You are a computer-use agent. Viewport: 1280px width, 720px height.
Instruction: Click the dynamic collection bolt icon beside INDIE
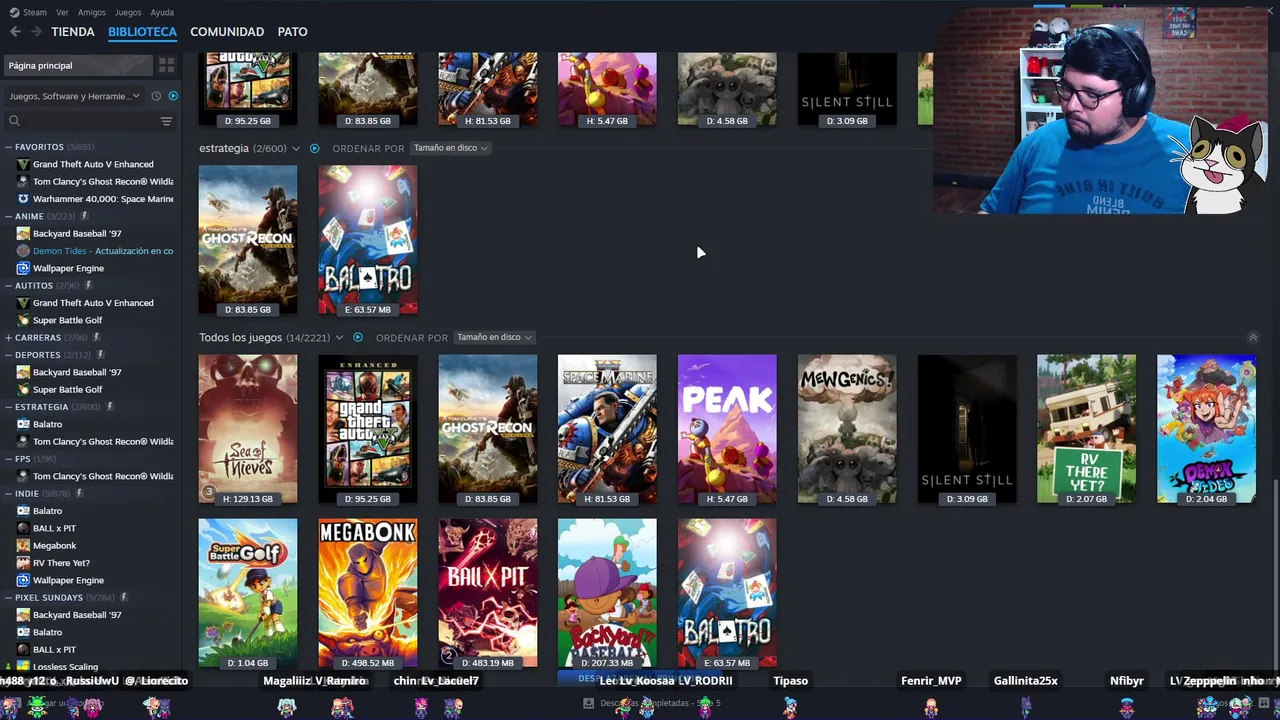79,493
